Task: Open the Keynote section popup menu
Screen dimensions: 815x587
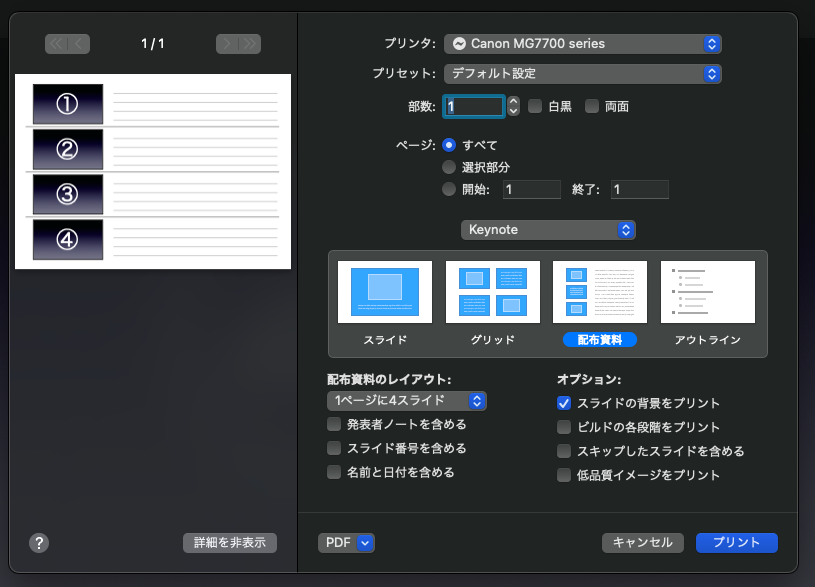Action: [548, 230]
